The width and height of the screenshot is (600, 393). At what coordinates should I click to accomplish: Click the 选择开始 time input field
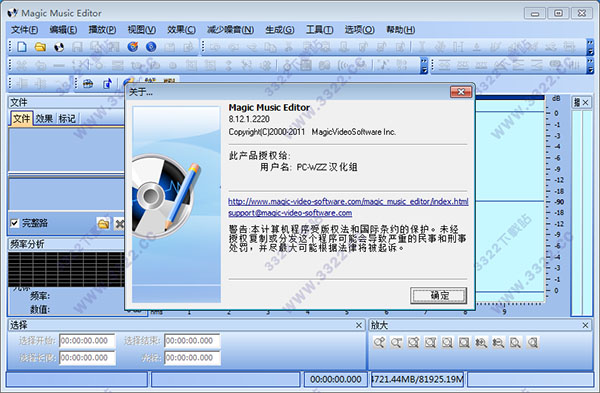(x=87, y=341)
